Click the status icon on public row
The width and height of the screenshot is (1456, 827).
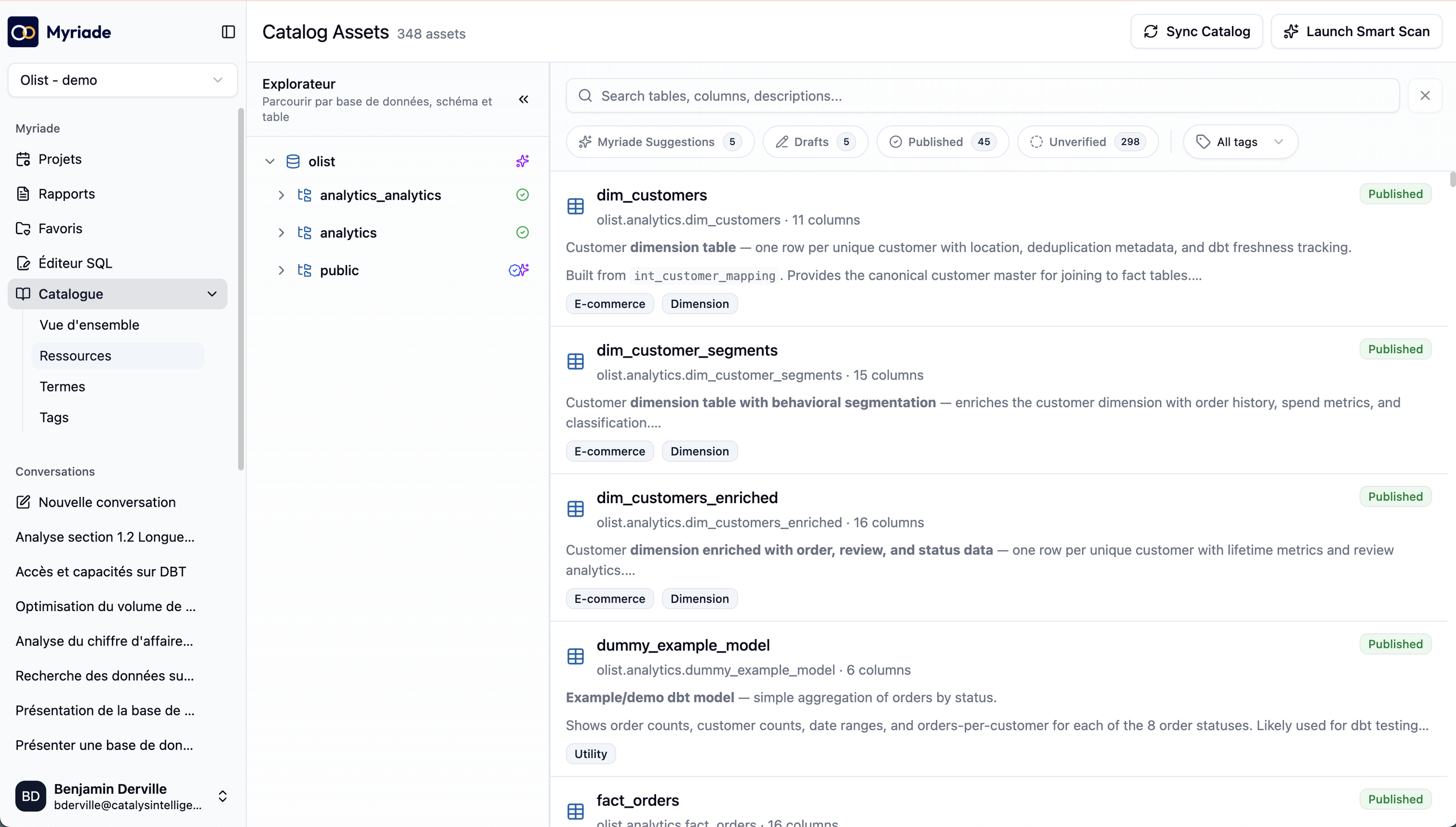(x=519, y=270)
